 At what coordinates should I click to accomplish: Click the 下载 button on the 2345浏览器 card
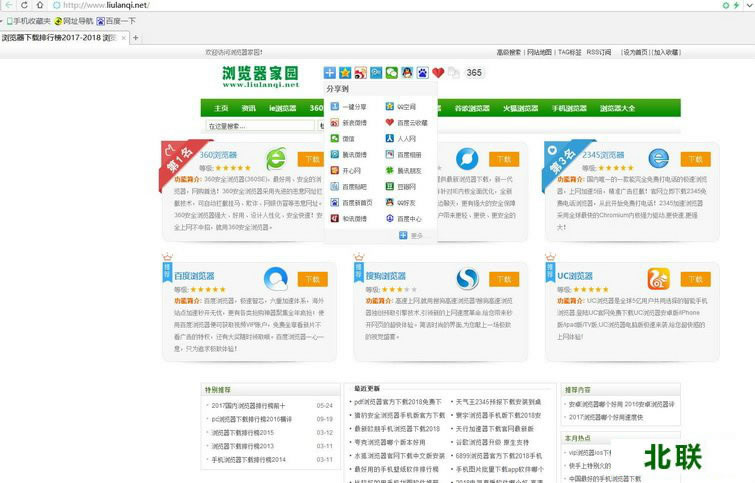click(x=695, y=159)
